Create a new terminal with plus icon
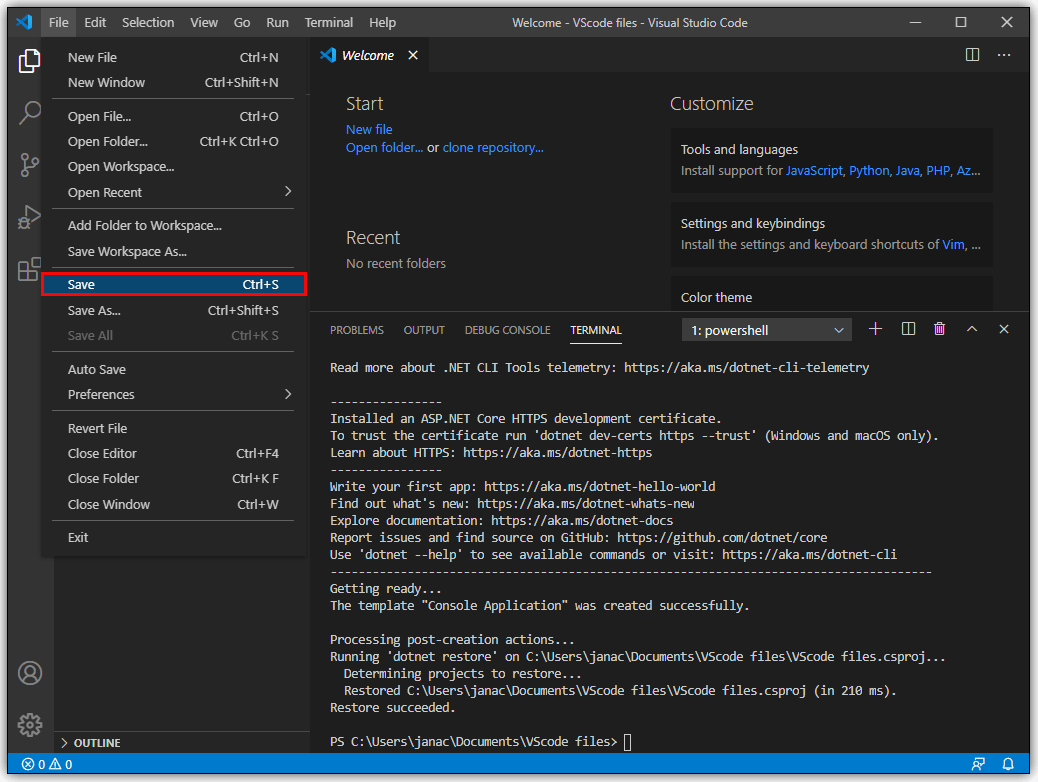This screenshot has height=782, width=1038. [875, 329]
